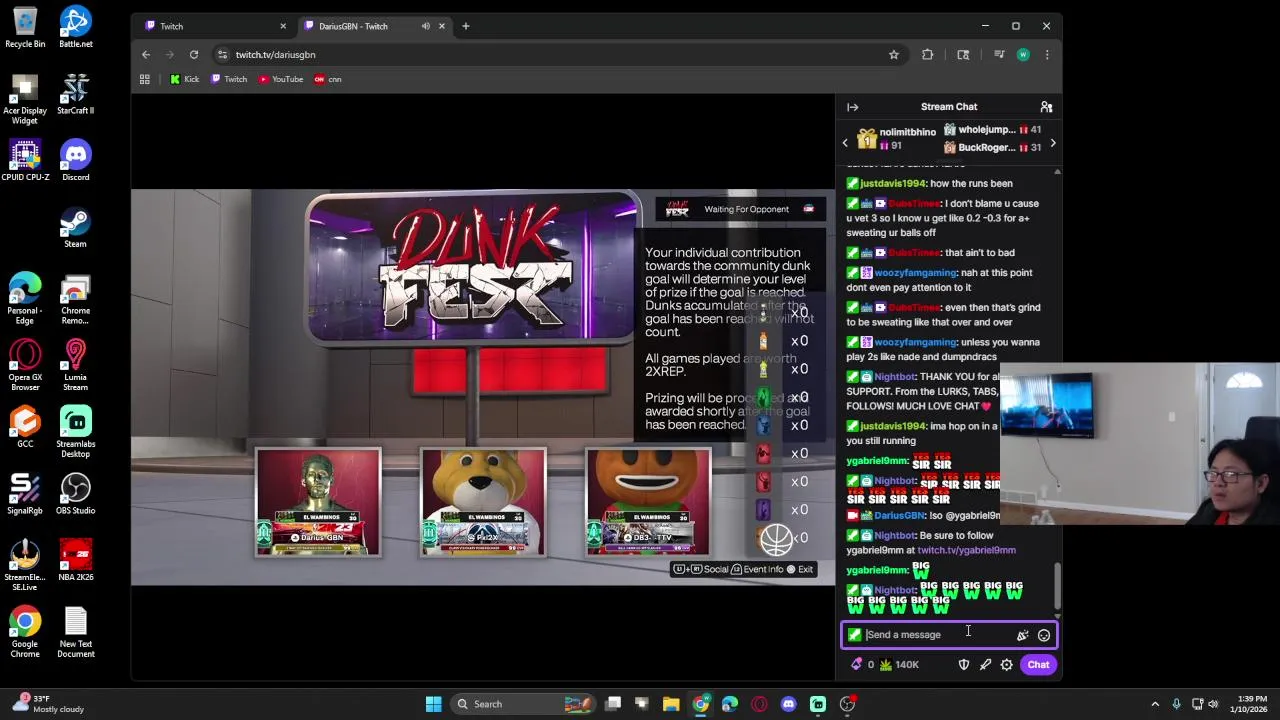This screenshot has height=720, width=1280.
Task: Expand hidden system tray icons
Action: click(x=1155, y=704)
